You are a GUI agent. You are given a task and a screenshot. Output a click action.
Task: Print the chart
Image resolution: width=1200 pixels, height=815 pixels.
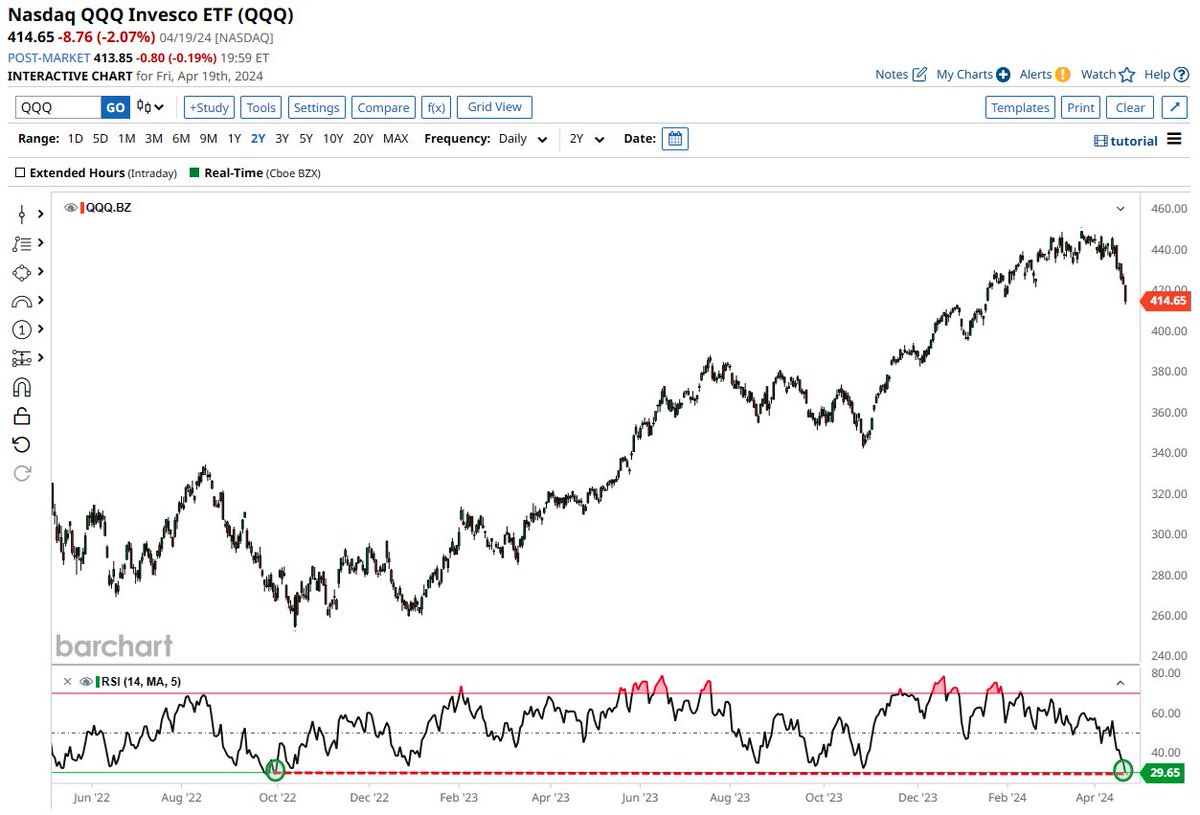(1080, 107)
